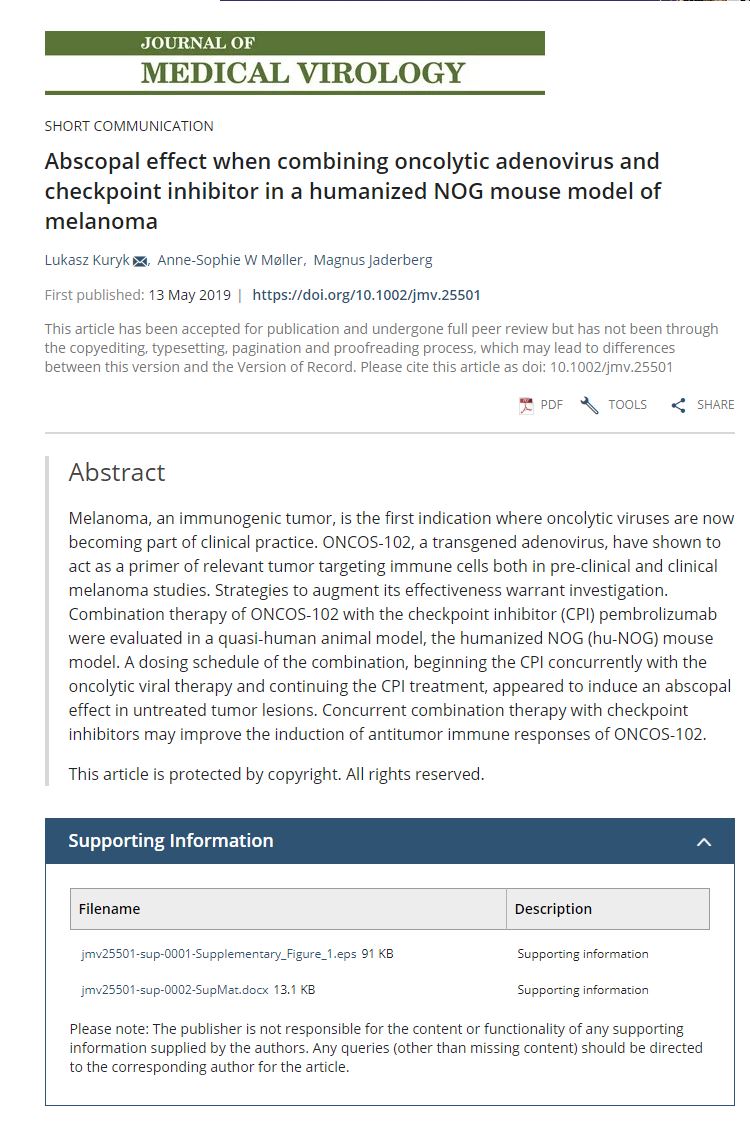
Task: Collapse Supporting Information using the chevron
Action: point(704,842)
